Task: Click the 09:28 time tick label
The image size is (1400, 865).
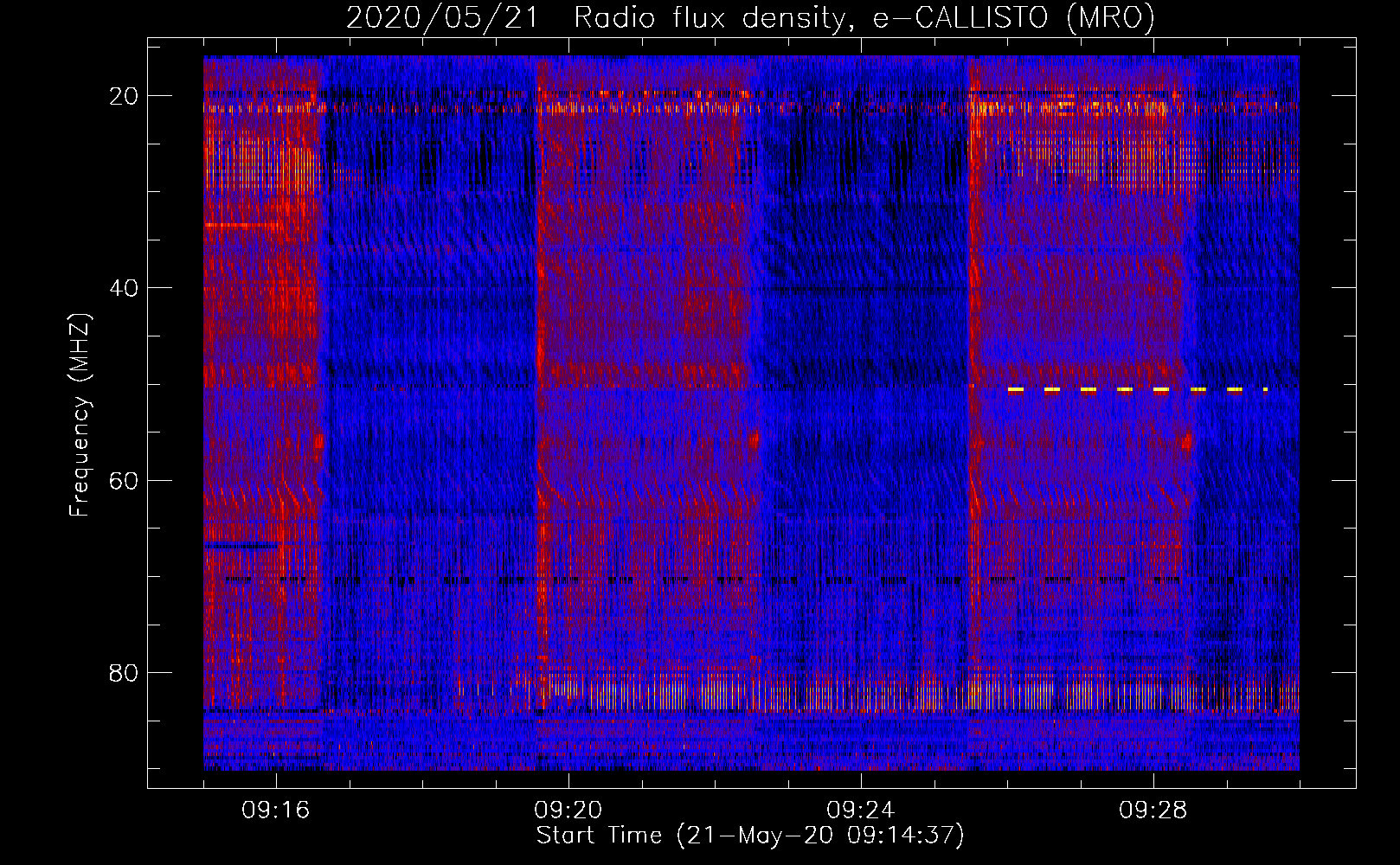Action: pos(1153,811)
